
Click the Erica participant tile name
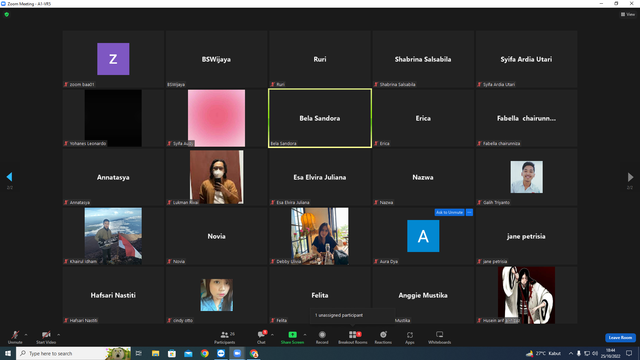tap(423, 118)
